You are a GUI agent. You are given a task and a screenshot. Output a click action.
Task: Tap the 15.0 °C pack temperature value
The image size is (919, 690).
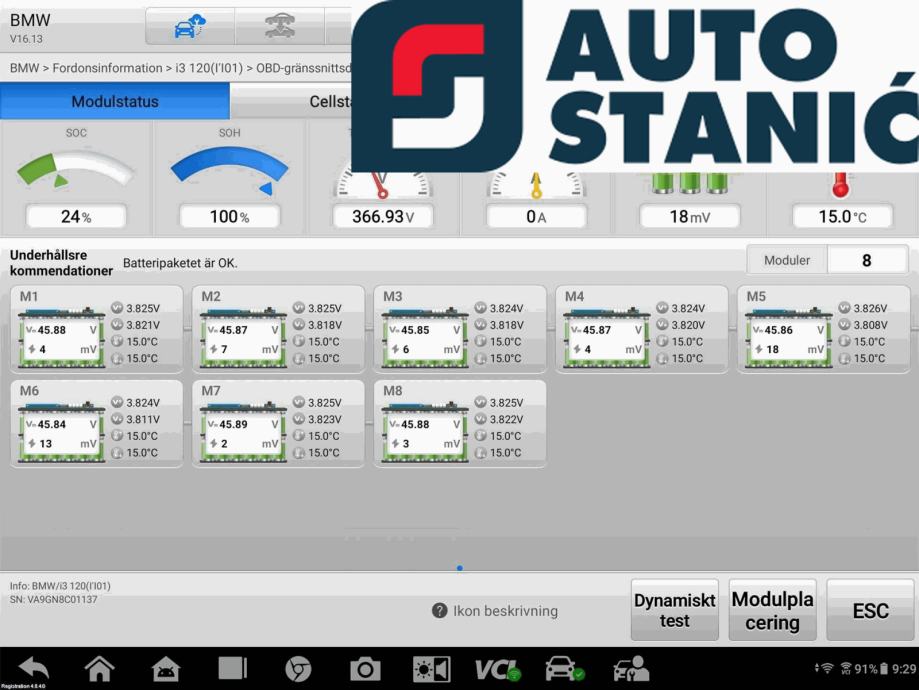coord(842,217)
